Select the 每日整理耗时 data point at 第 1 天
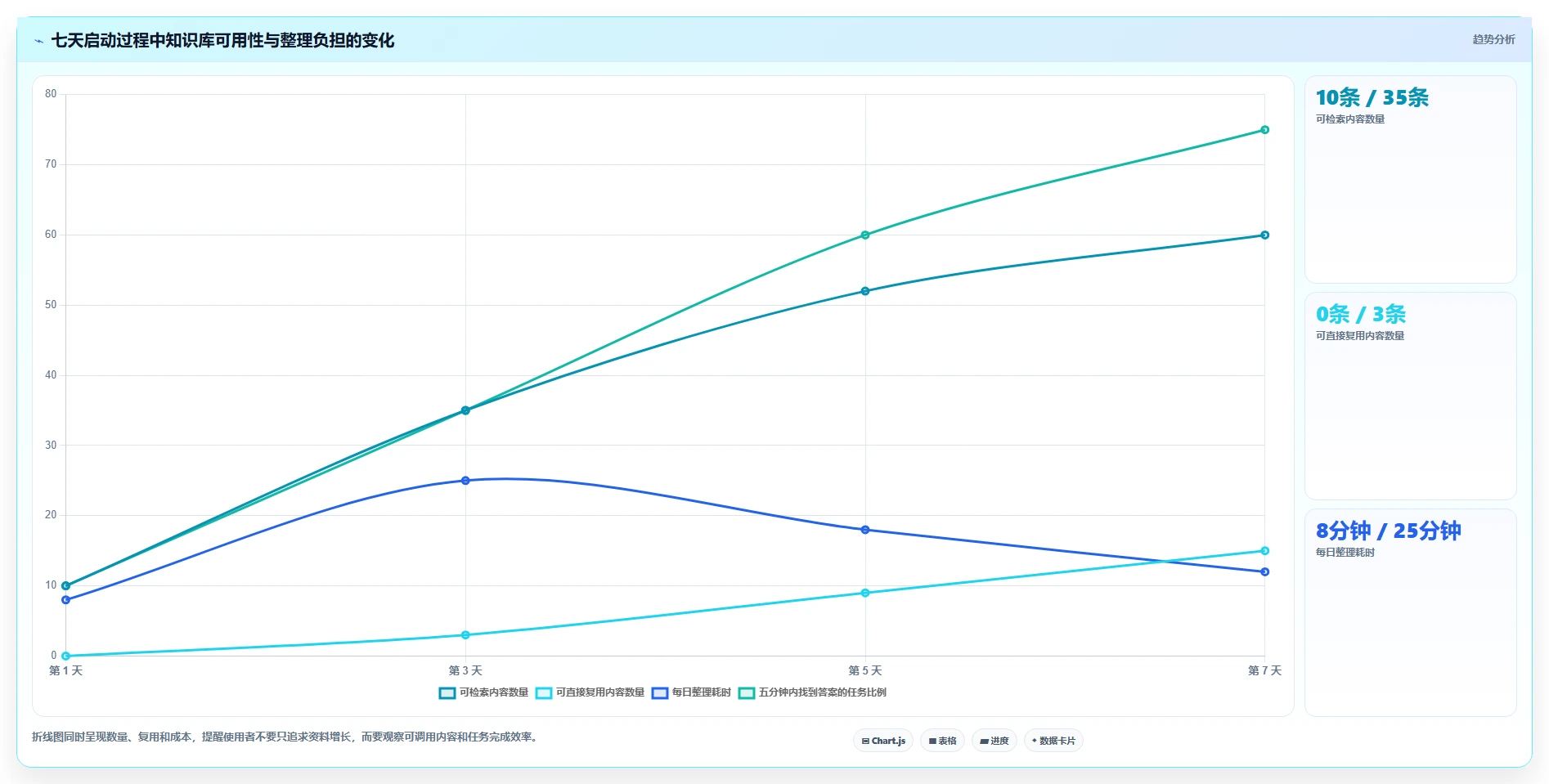1549x784 pixels. click(66, 600)
